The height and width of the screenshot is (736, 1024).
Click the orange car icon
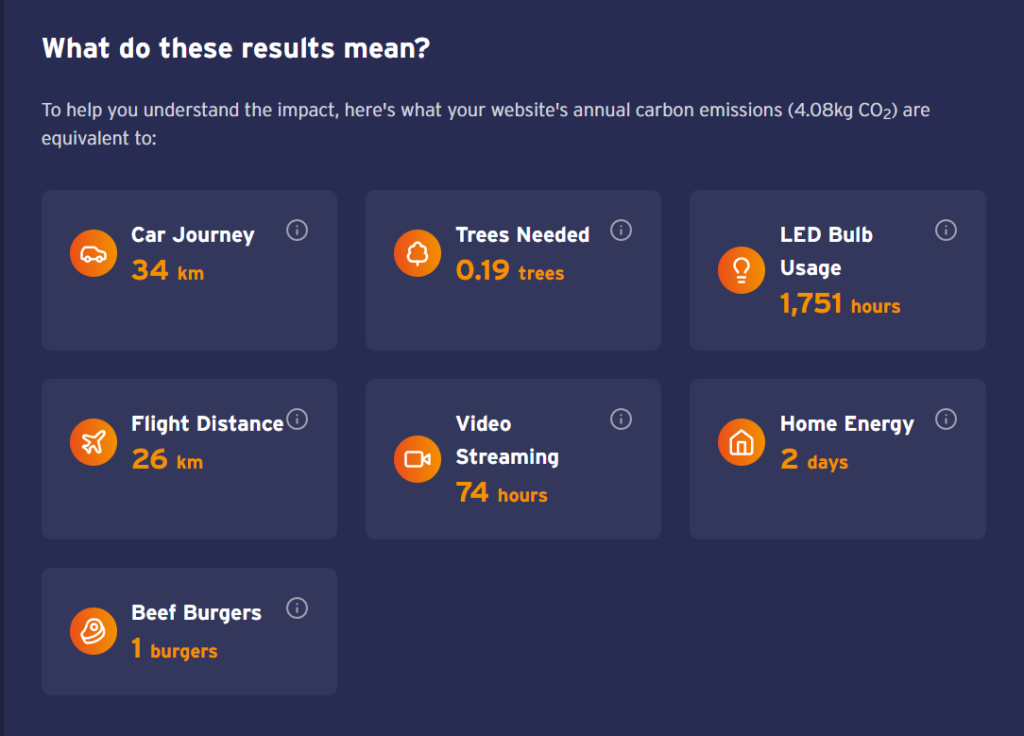coord(93,253)
